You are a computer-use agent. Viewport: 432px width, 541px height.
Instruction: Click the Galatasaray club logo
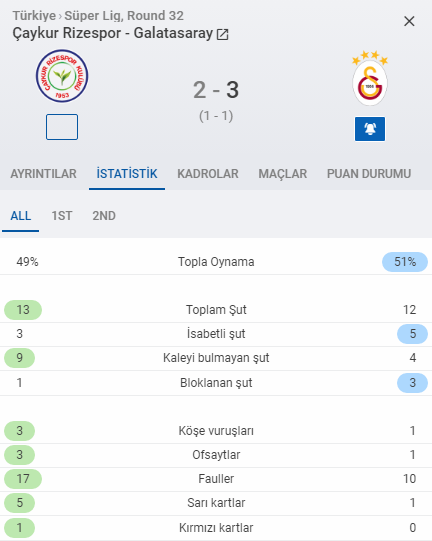click(370, 78)
